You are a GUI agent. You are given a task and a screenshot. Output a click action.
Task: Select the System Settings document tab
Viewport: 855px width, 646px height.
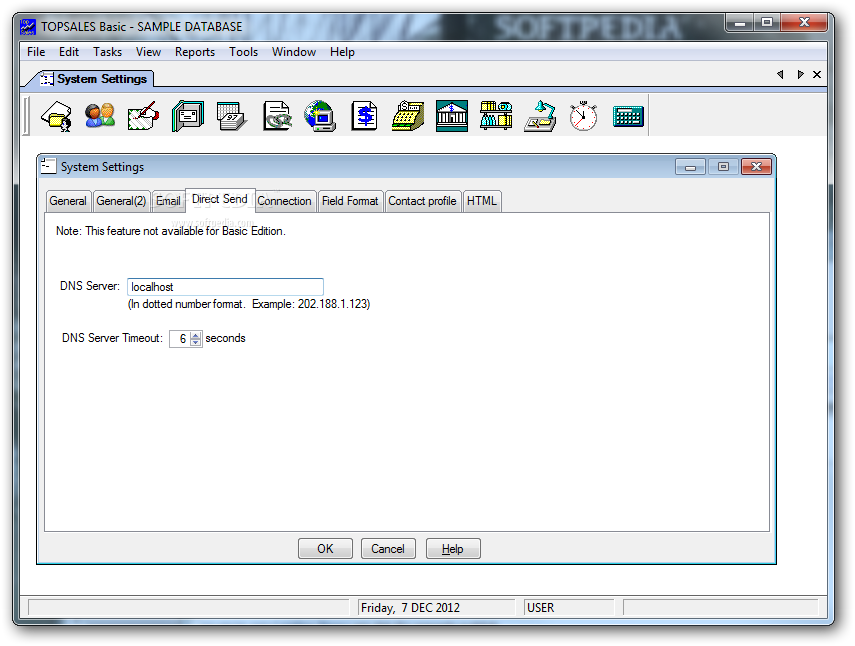tap(96, 79)
